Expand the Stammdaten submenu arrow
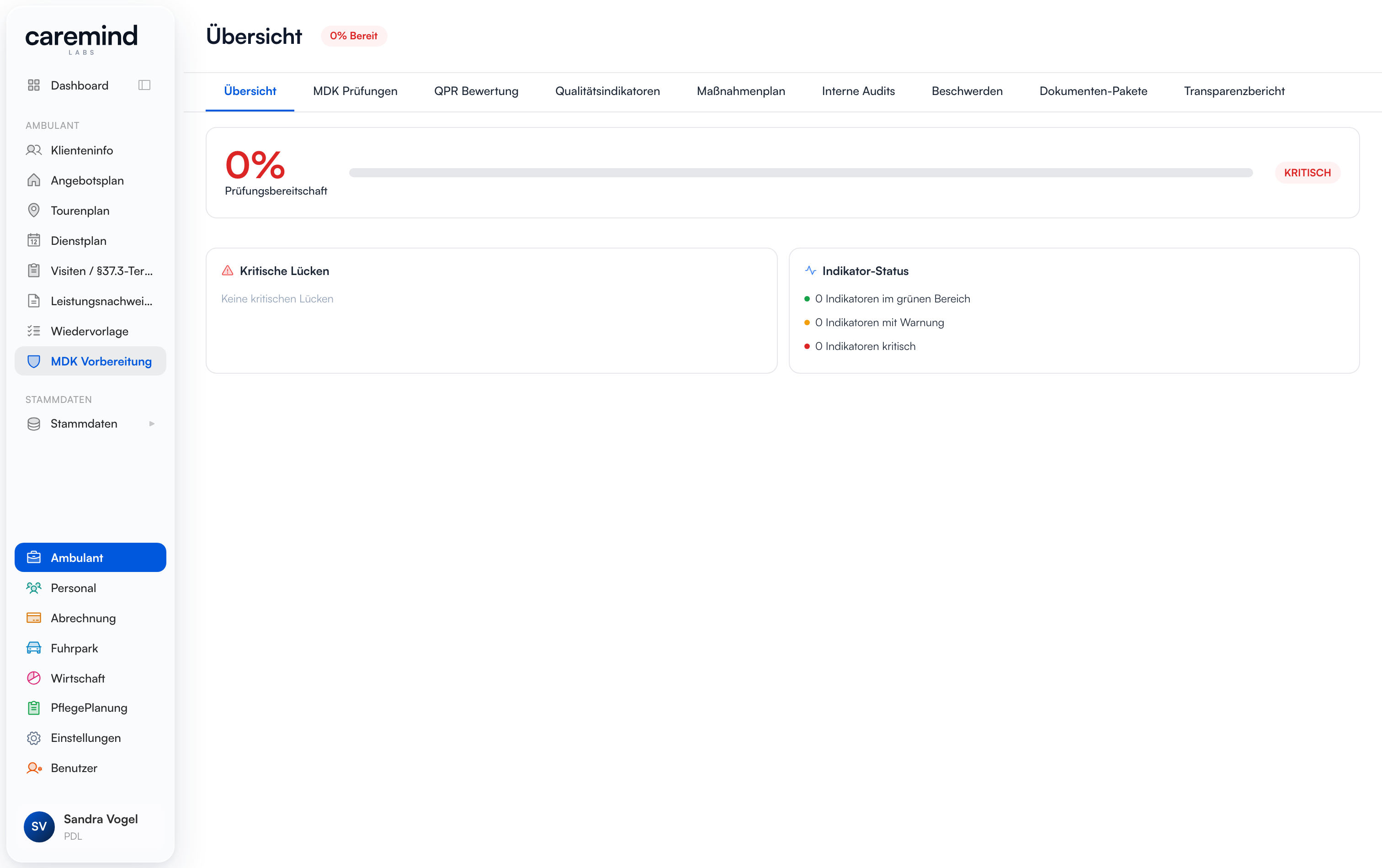Screen dimensions: 1382x868 point(152,423)
